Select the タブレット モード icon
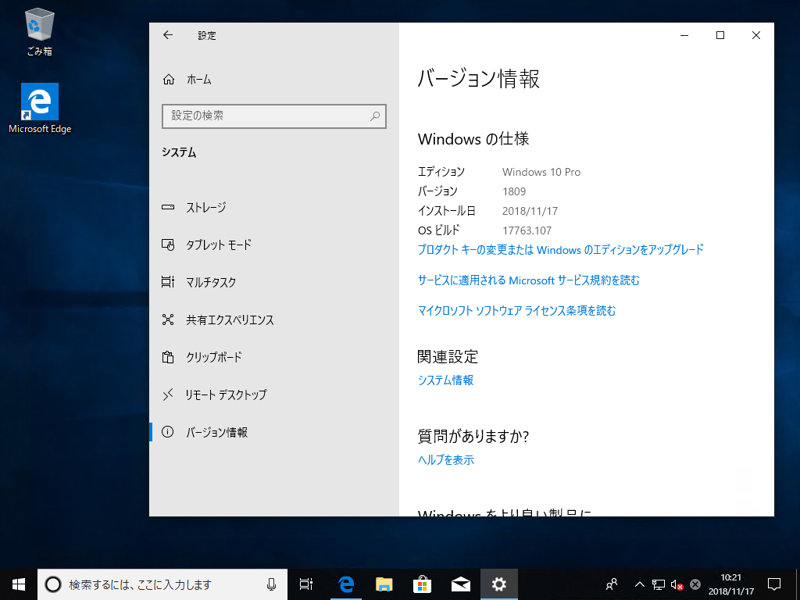The image size is (800, 600). tap(168, 244)
